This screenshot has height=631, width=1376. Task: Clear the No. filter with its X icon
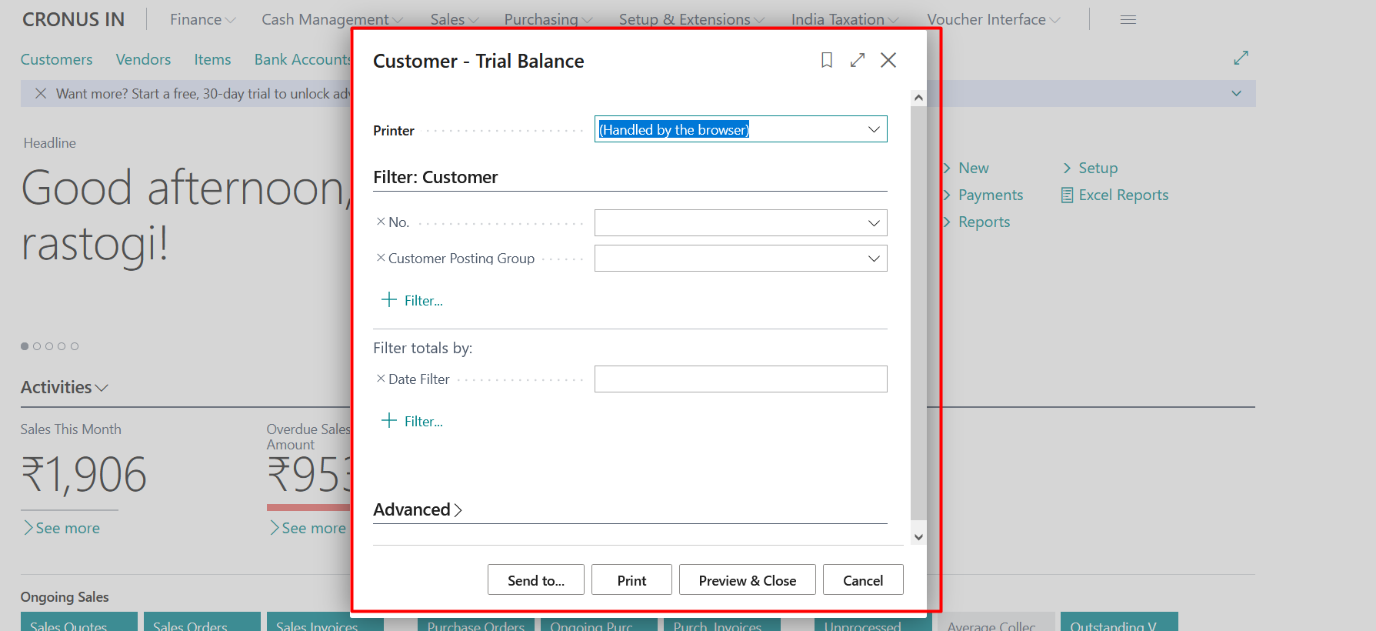pos(380,221)
